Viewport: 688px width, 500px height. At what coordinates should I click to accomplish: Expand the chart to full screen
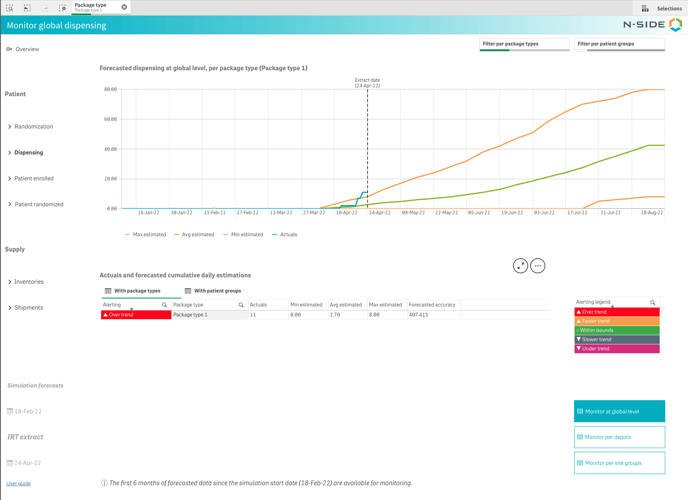520,266
